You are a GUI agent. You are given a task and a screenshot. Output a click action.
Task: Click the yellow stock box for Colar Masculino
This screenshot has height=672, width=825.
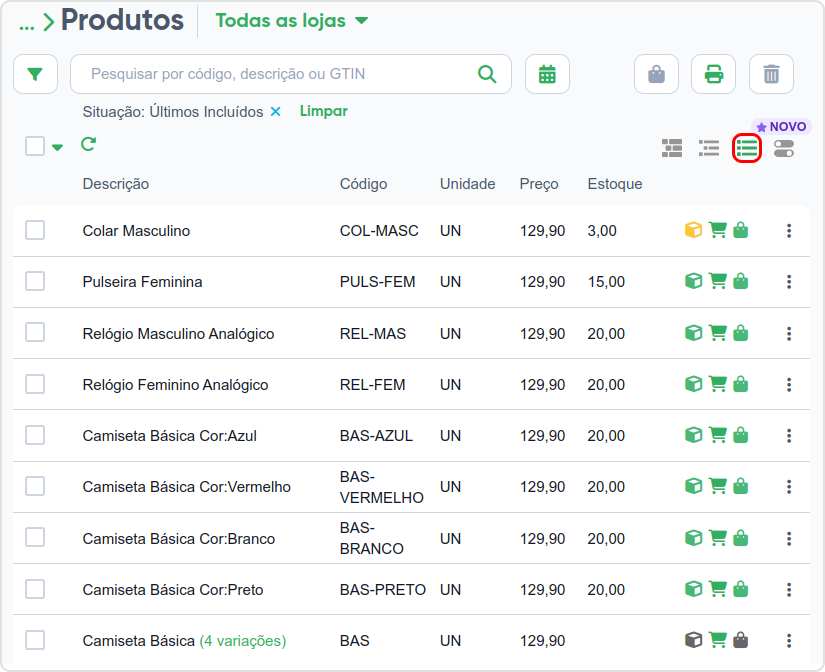pyautogui.click(x=693, y=230)
